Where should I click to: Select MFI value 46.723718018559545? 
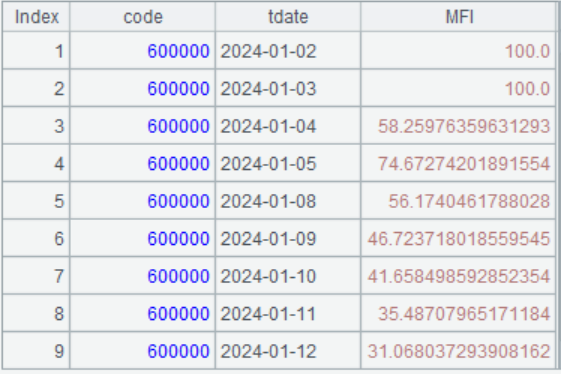(459, 238)
